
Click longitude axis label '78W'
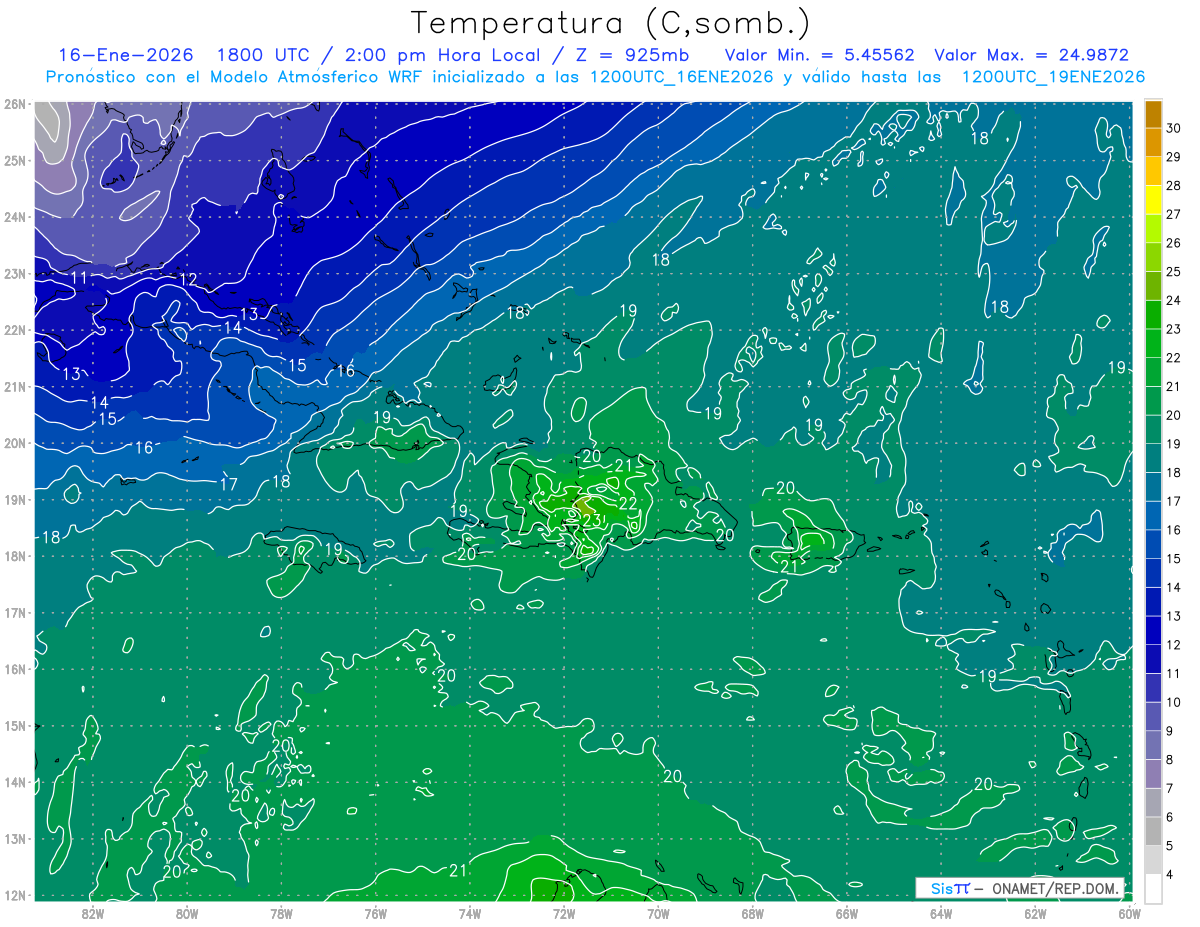281,912
